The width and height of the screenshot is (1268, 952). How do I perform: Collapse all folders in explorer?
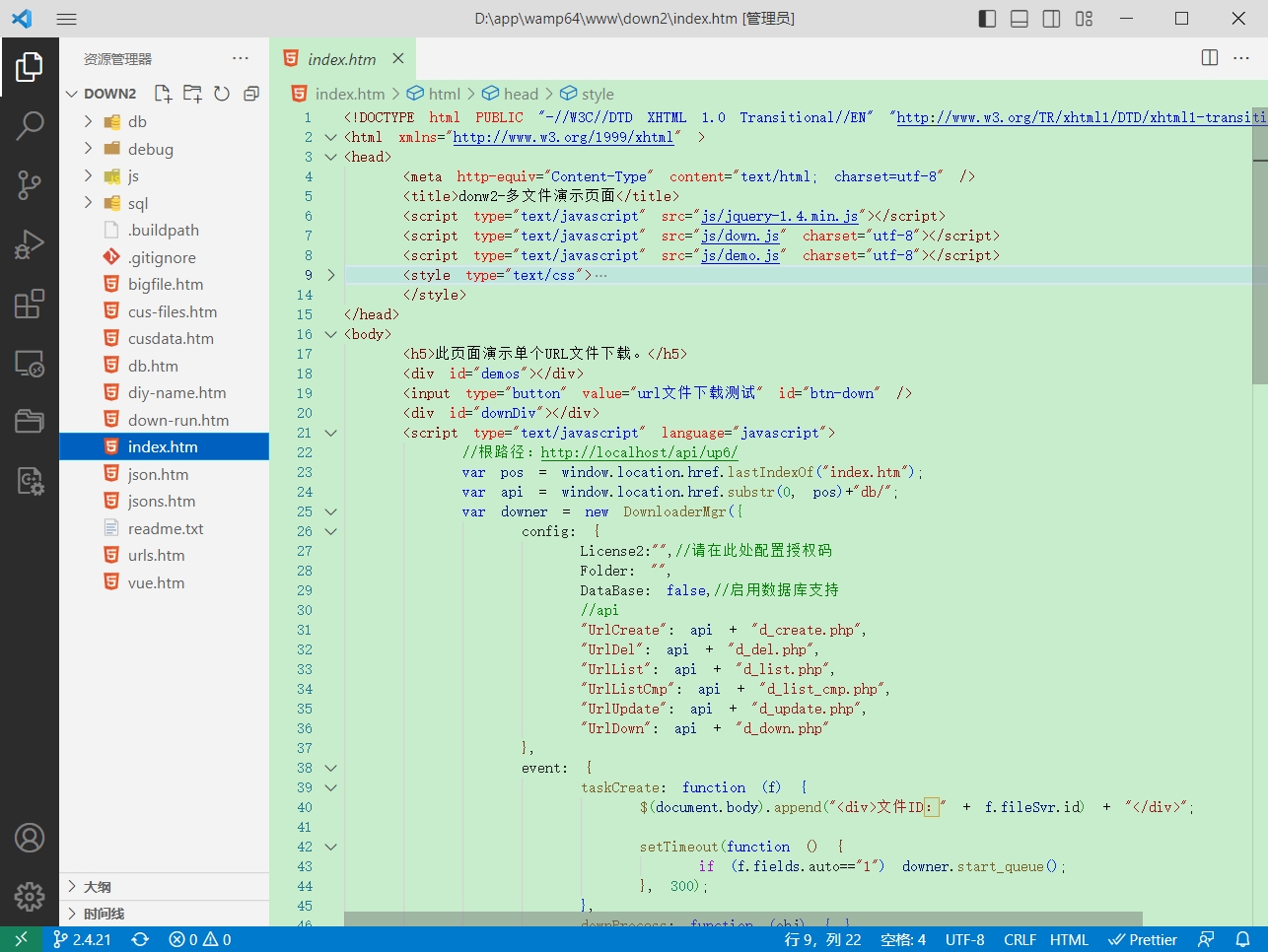pos(251,94)
